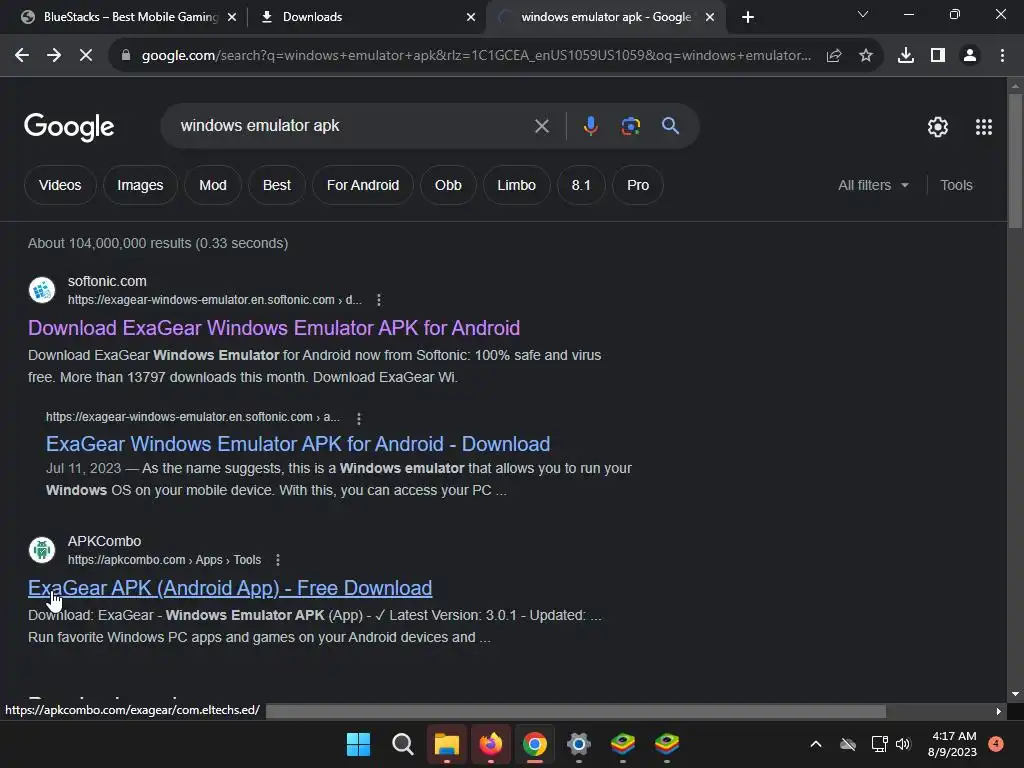Click the scroll down arrow
This screenshot has width=1024, height=768.
click(x=1015, y=694)
